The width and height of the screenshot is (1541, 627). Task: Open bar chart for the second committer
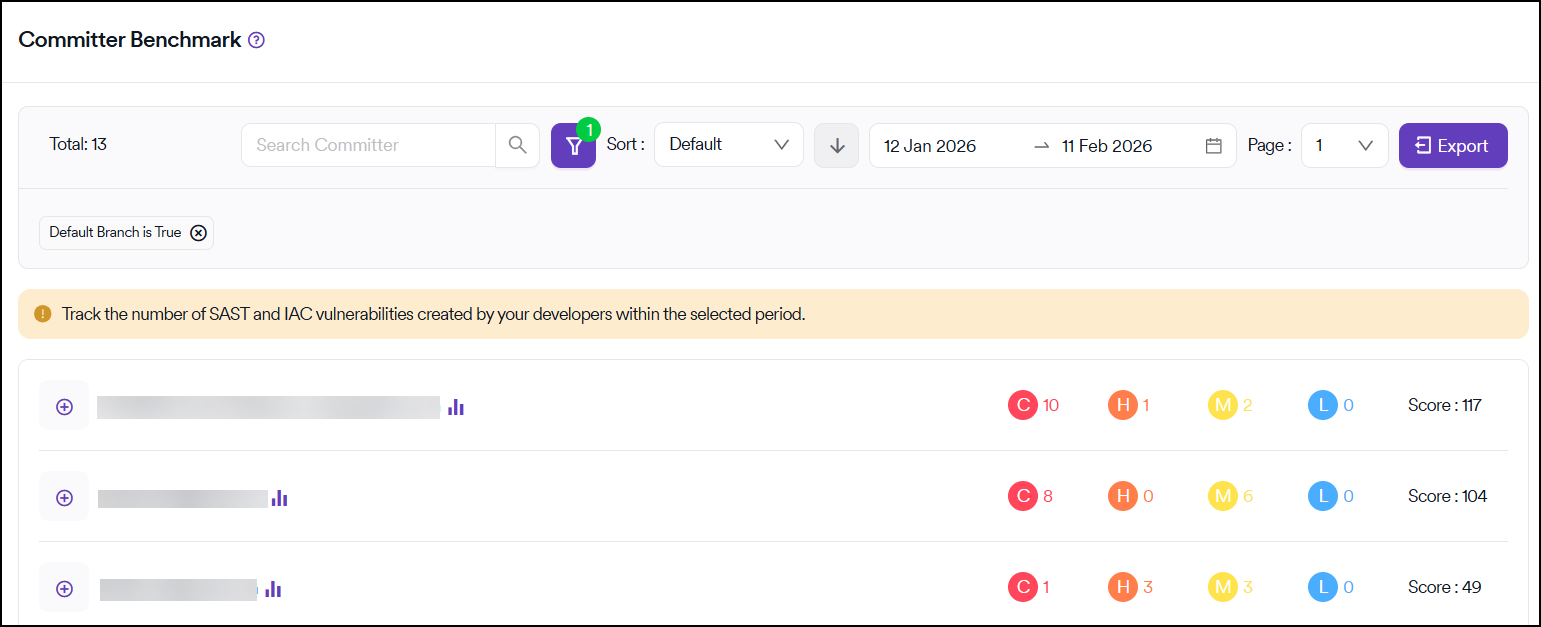(x=280, y=498)
